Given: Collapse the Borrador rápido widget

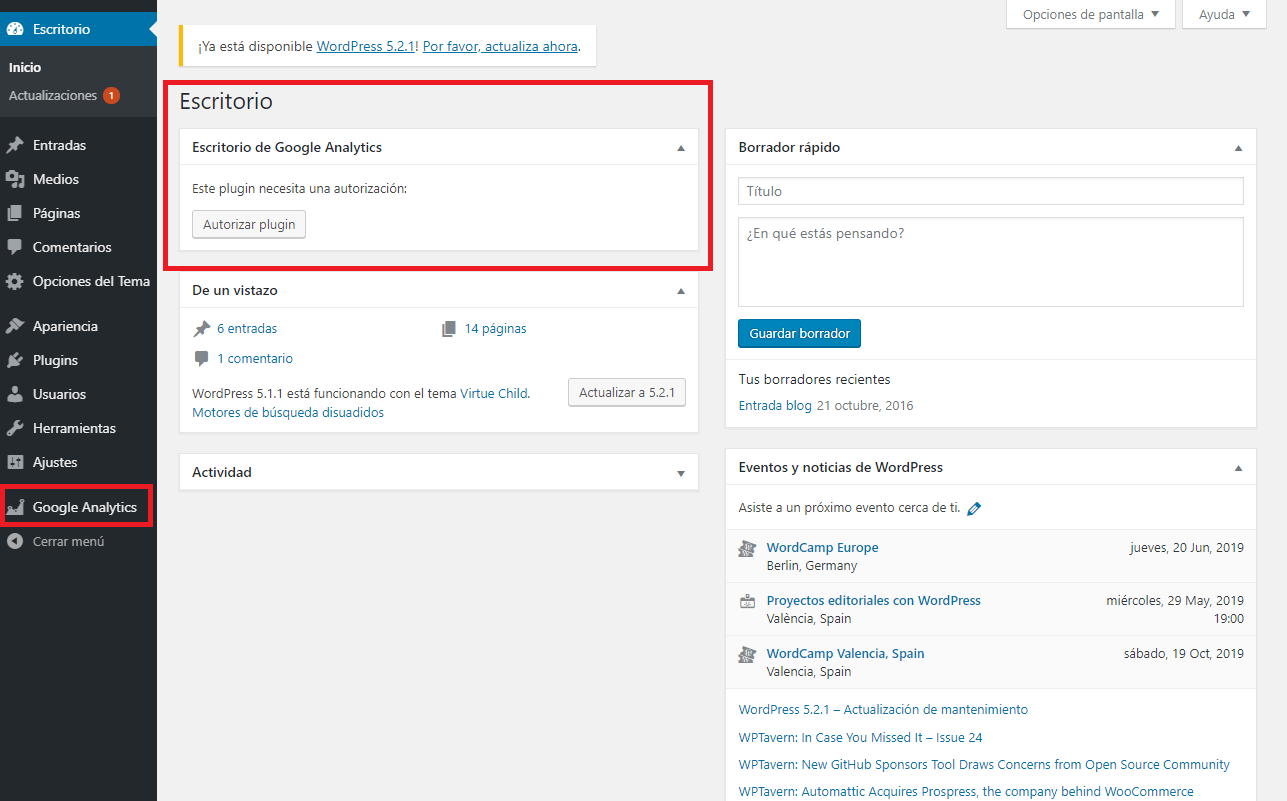Looking at the screenshot, I should 1238,148.
